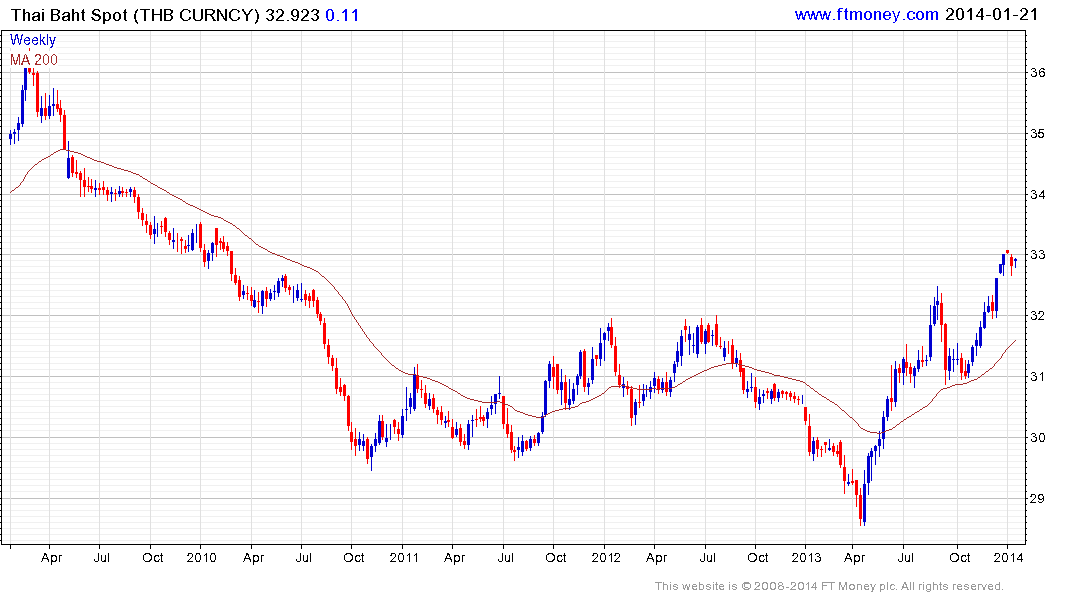Click the 'MA 200' indicator label
Screen dimensions: 1075x600
(34, 60)
